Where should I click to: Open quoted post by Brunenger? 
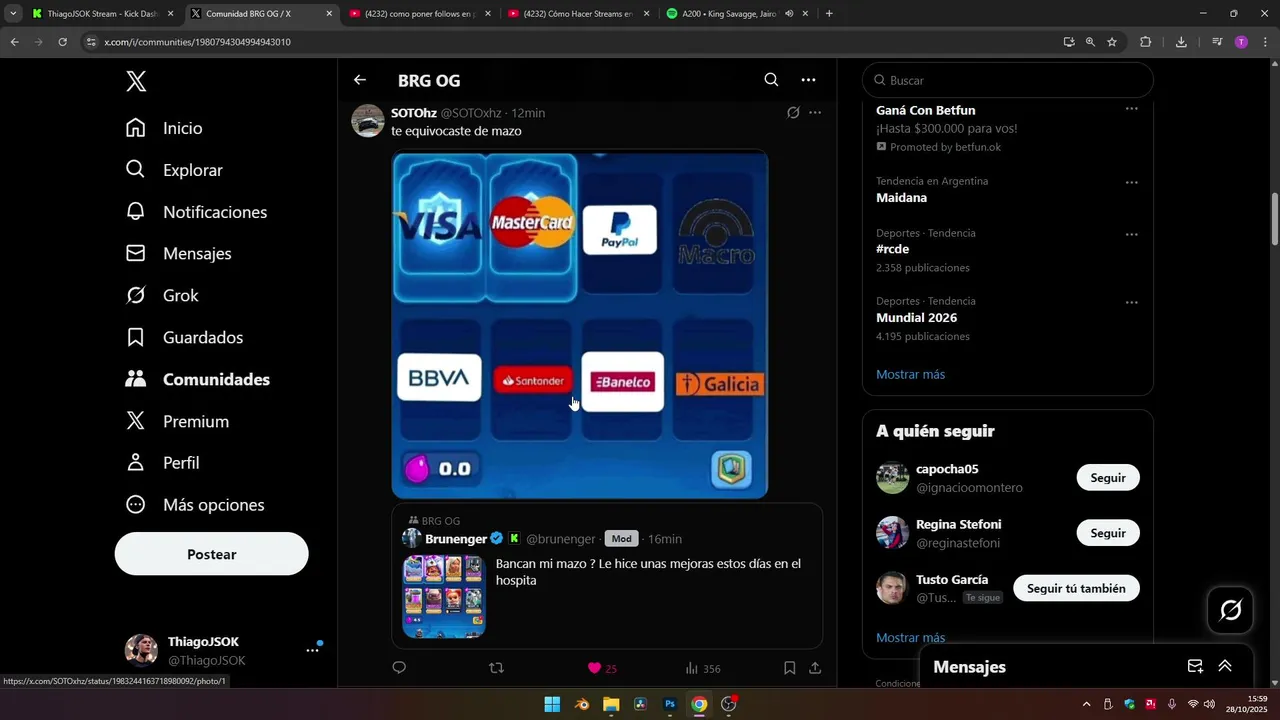[607, 577]
